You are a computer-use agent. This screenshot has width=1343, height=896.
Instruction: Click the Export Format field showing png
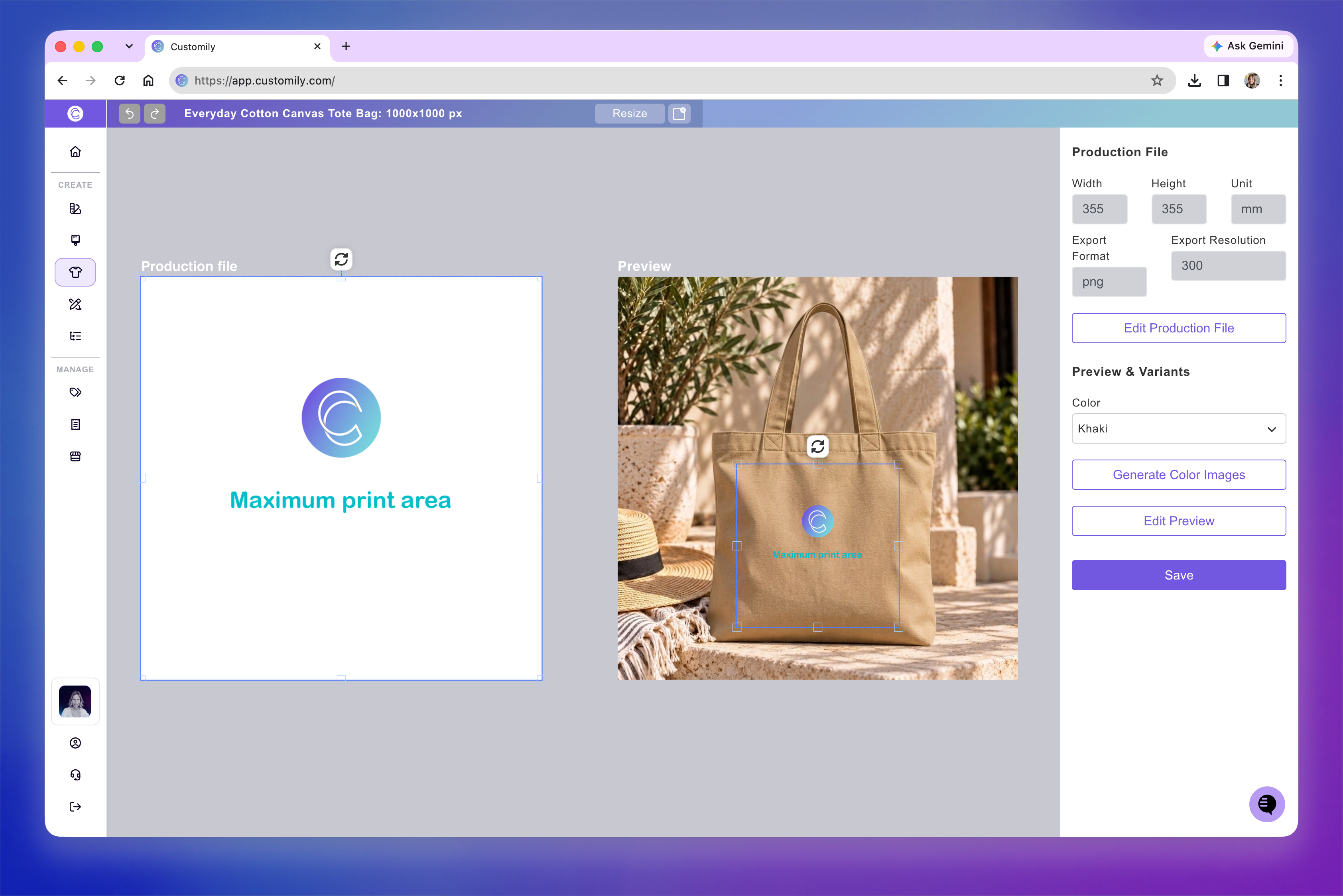1109,282
